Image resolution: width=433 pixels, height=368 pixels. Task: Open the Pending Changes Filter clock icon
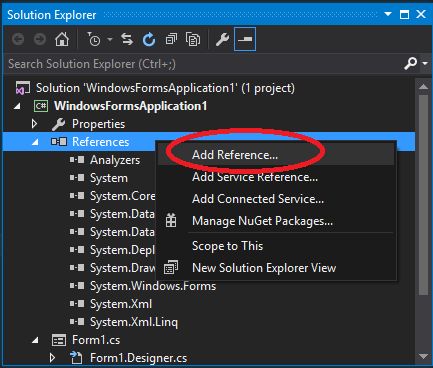tap(94, 40)
